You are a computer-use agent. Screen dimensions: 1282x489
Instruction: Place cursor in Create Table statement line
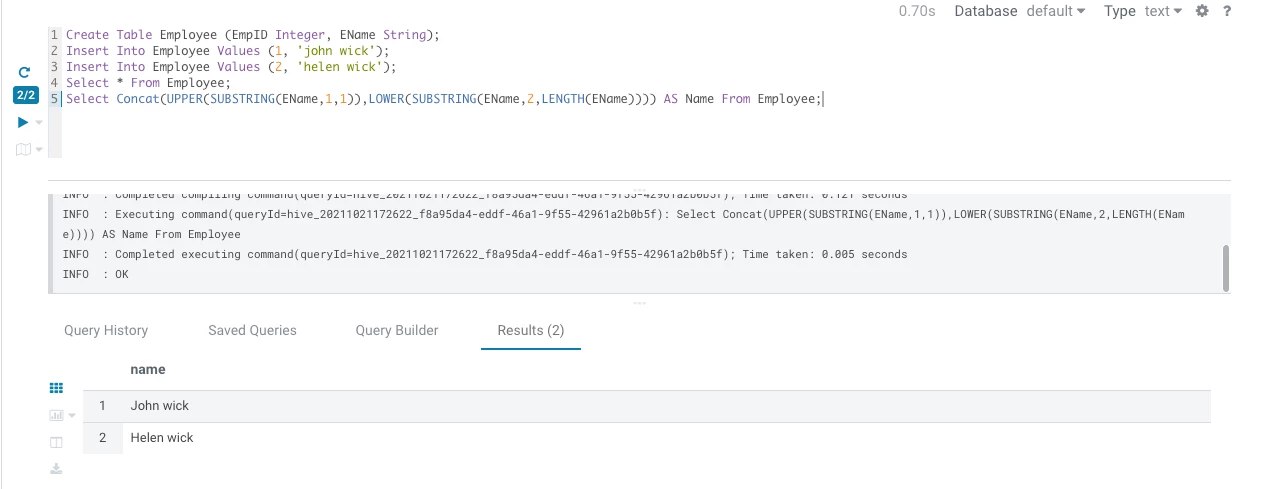point(253,34)
